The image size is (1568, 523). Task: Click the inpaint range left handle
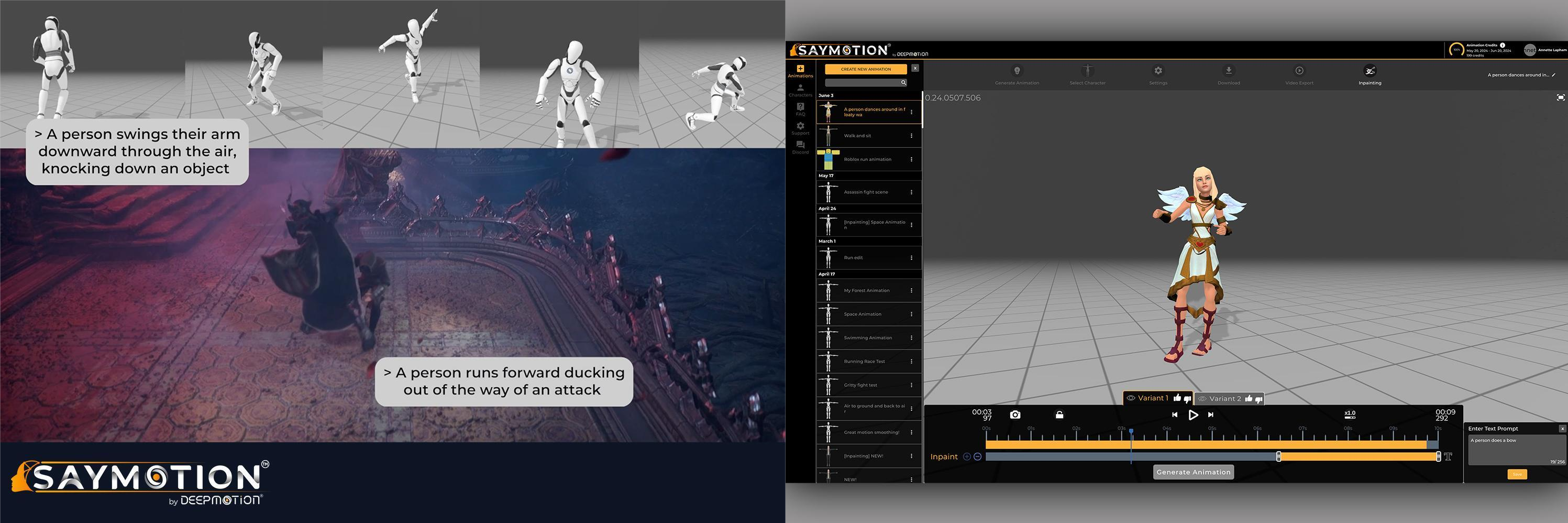1278,456
